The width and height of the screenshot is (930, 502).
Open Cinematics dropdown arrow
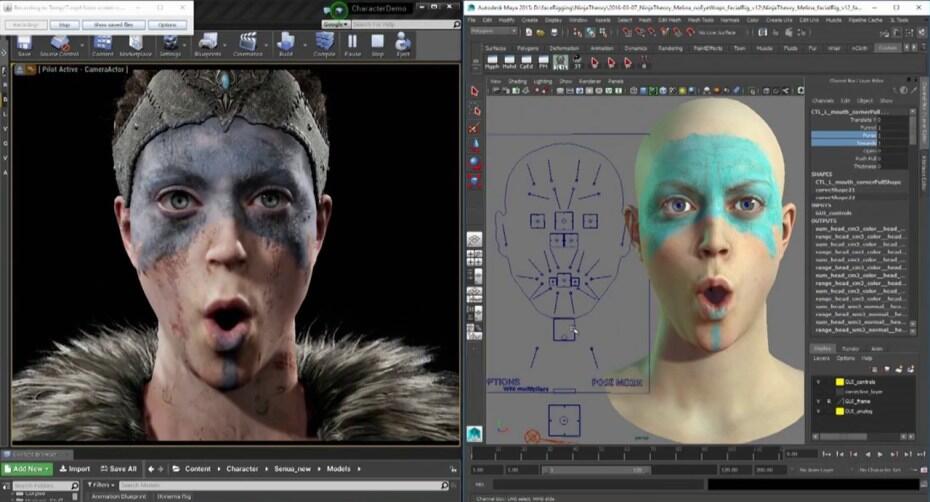266,45
